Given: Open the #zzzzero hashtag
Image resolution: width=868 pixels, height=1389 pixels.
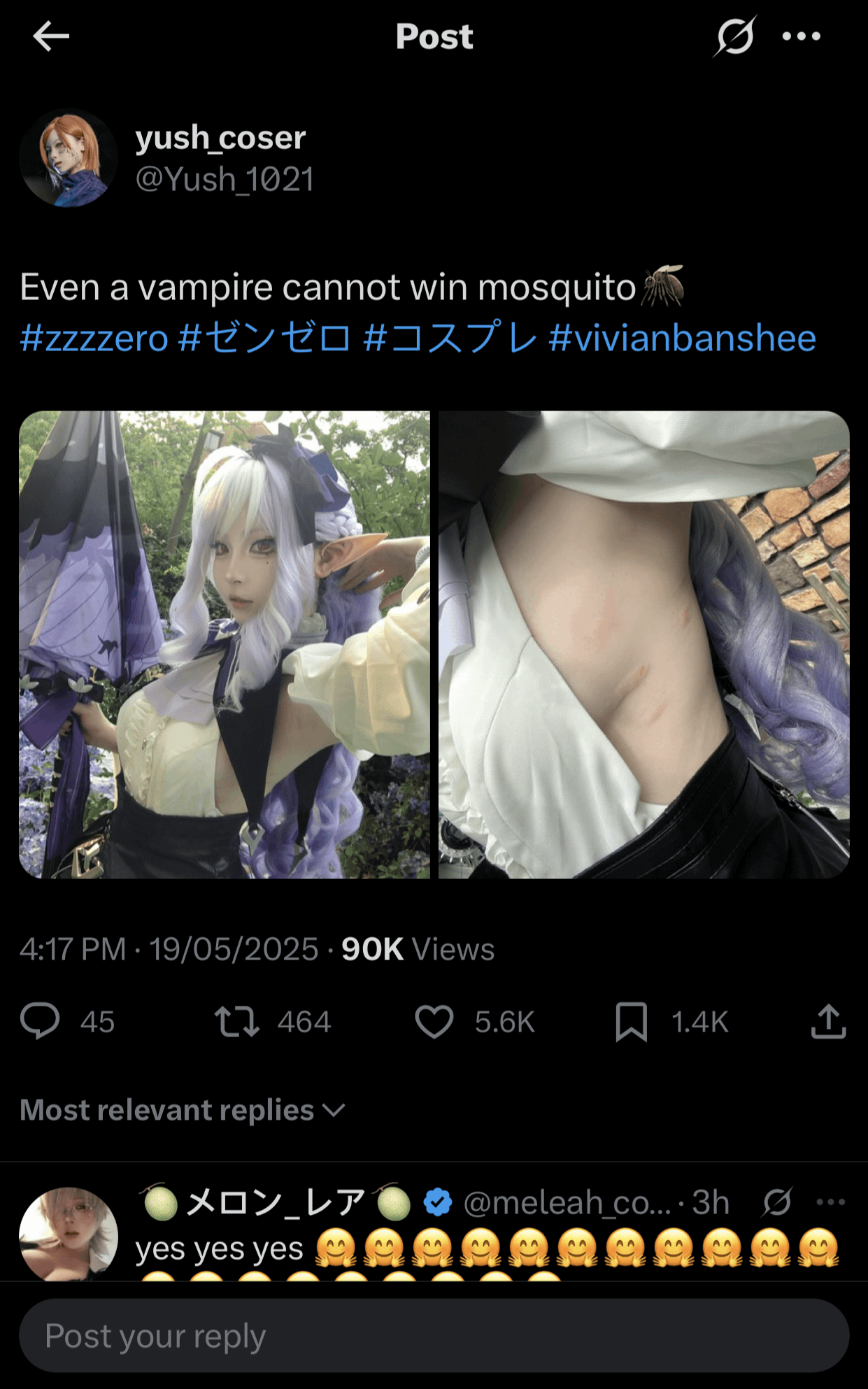Looking at the screenshot, I should click(x=94, y=339).
